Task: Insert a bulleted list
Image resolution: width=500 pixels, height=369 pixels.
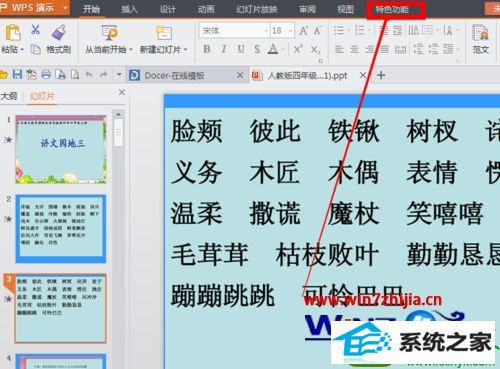Action: [x=339, y=31]
